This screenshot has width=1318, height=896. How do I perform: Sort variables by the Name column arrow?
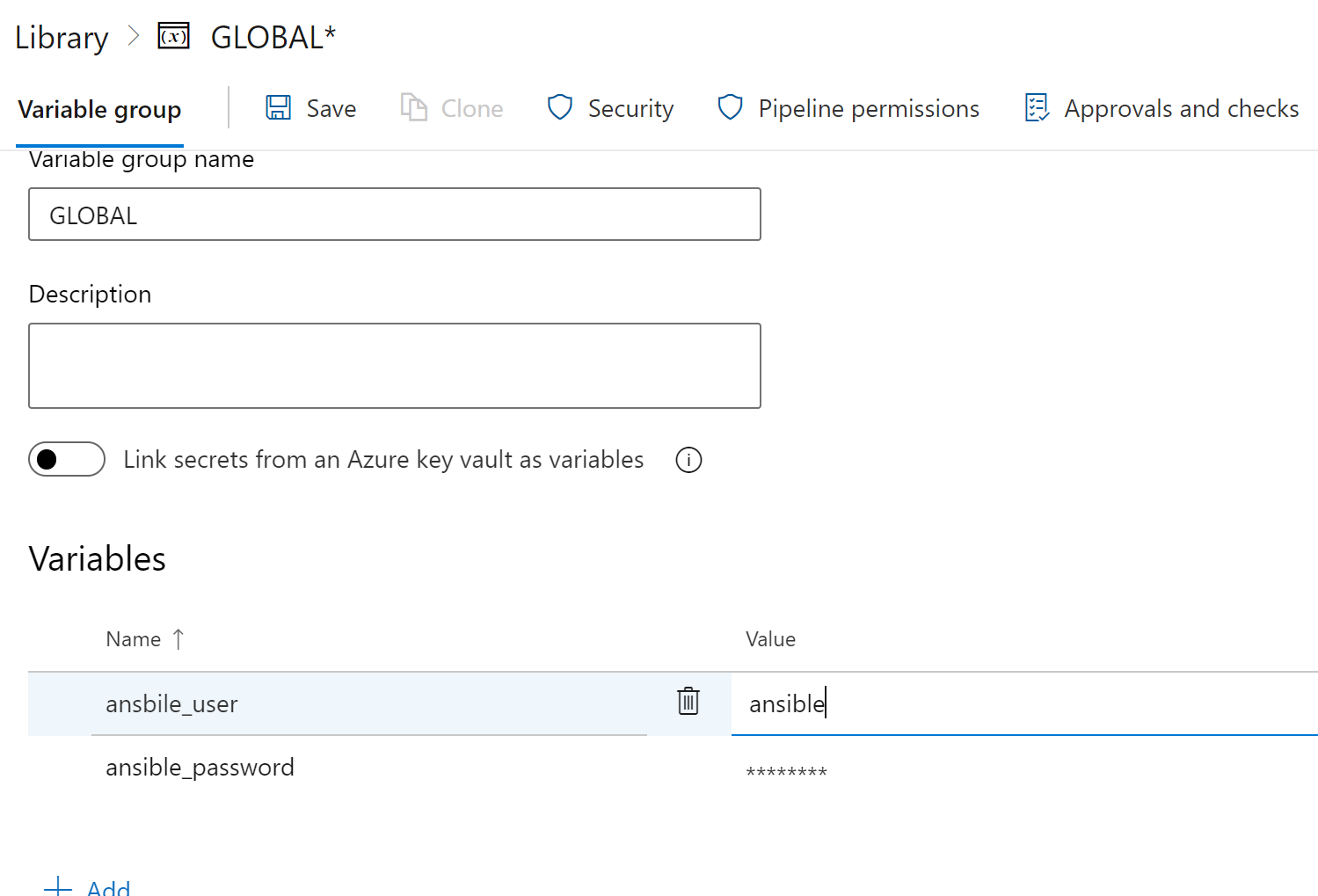(178, 639)
